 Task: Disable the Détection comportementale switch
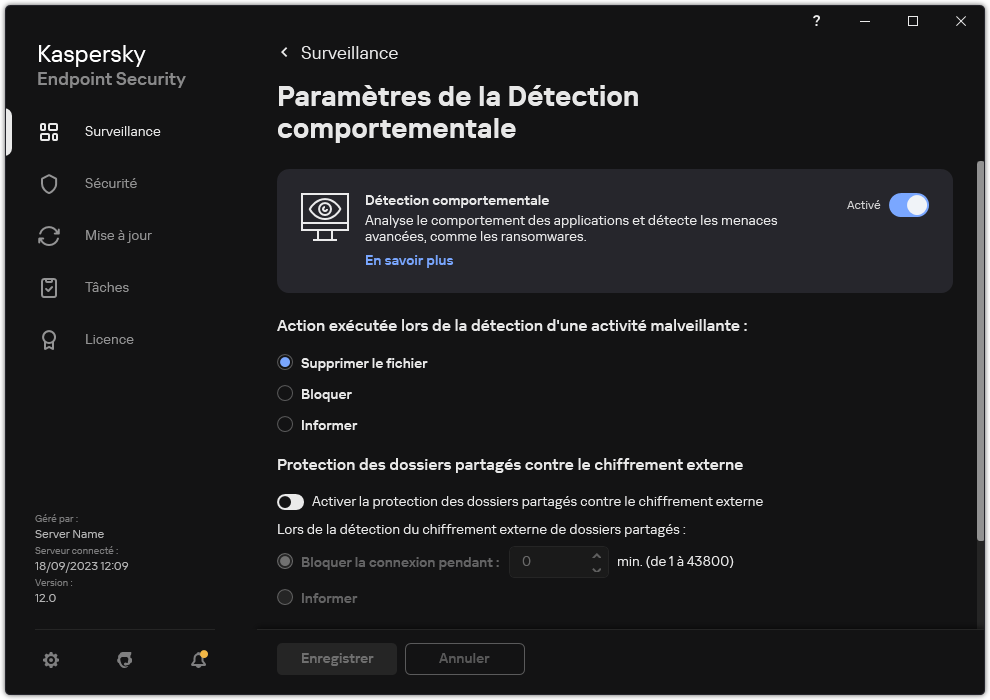pos(910,205)
